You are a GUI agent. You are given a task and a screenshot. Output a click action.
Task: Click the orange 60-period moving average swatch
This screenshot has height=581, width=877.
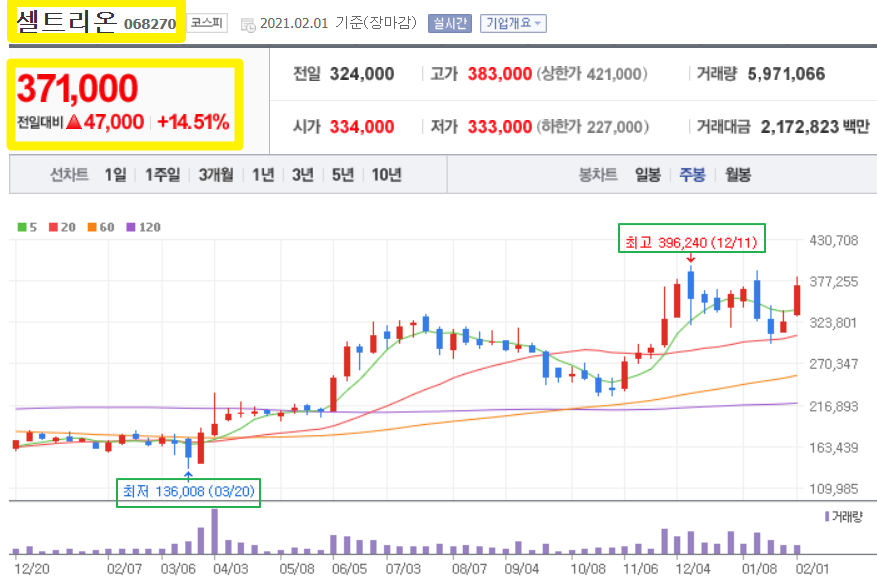[92, 227]
